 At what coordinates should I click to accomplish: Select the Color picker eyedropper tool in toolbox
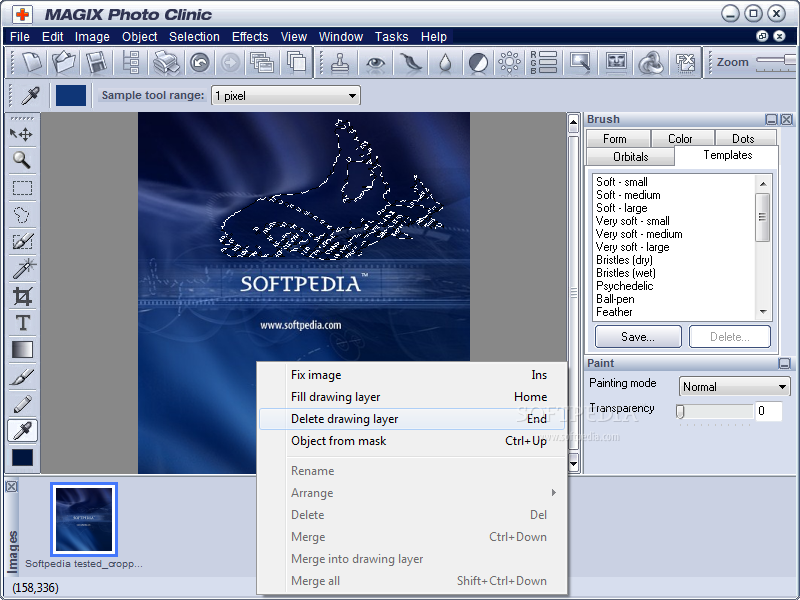[22, 431]
